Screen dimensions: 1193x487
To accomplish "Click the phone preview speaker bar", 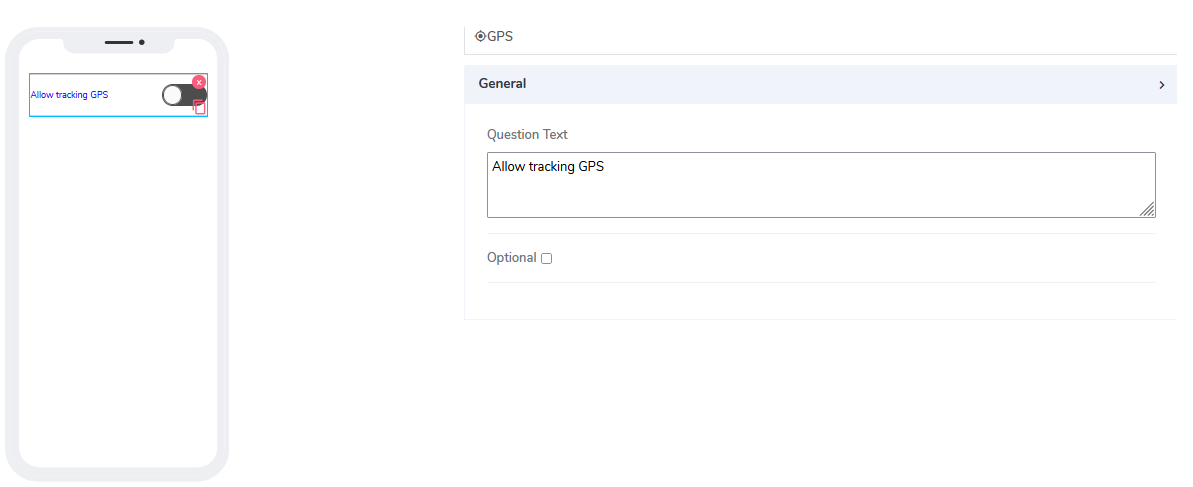I will click(119, 42).
